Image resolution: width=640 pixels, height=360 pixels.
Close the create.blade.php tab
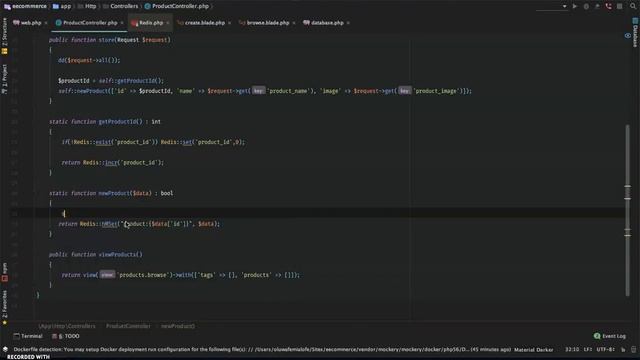[x=229, y=23]
